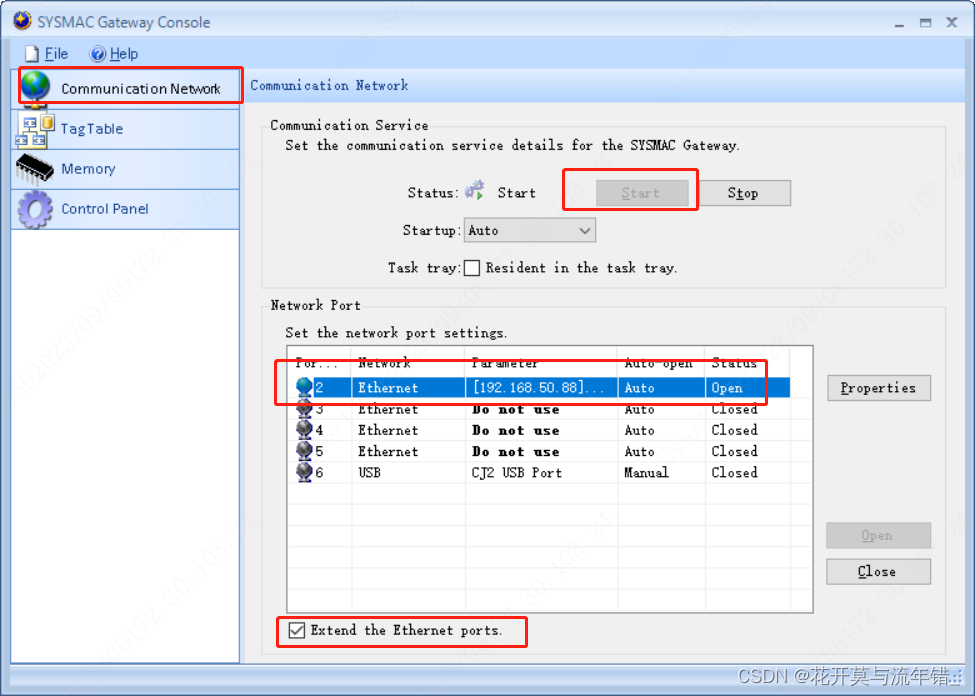Viewport: 975px width, 696px height.
Task: Click the Stop service button
Action: (745, 193)
